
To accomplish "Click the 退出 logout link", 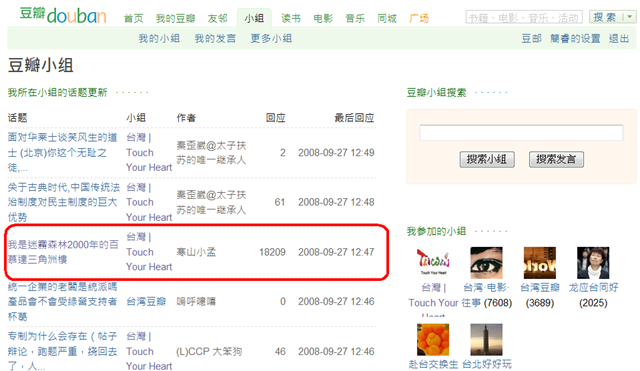I will click(x=619, y=38).
